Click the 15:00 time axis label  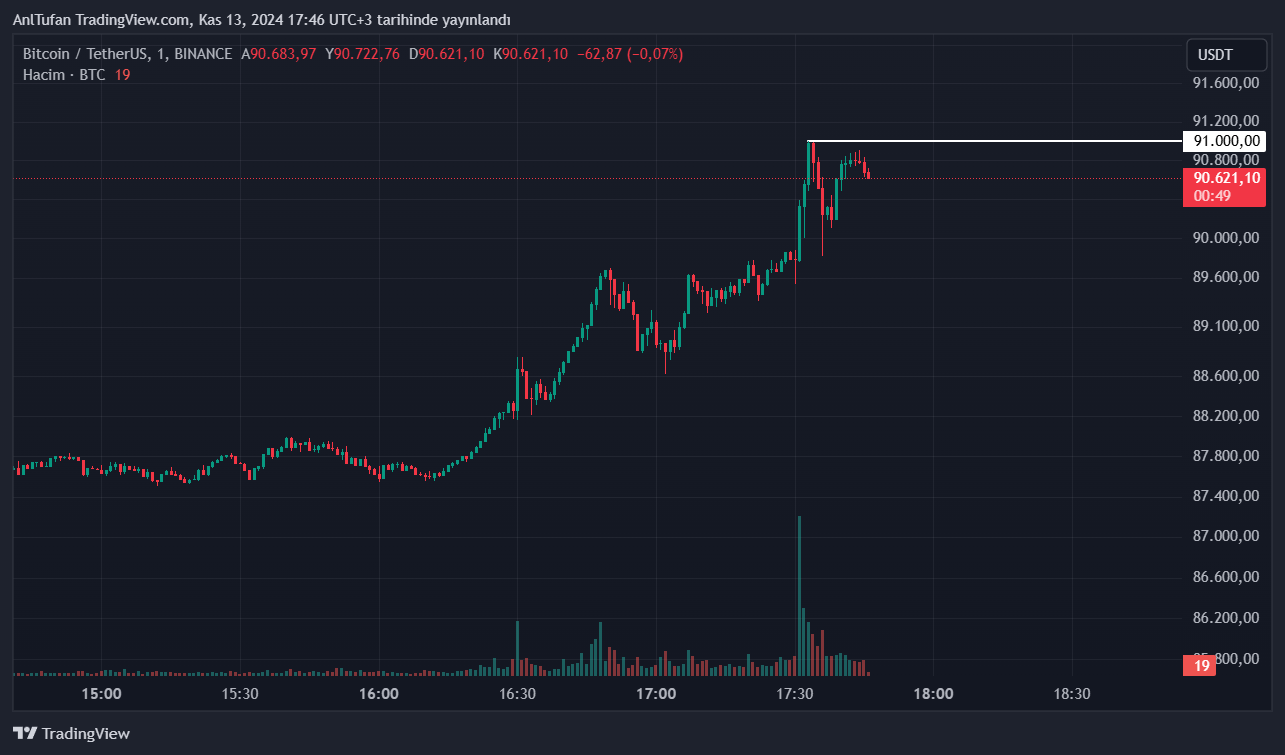(x=101, y=694)
